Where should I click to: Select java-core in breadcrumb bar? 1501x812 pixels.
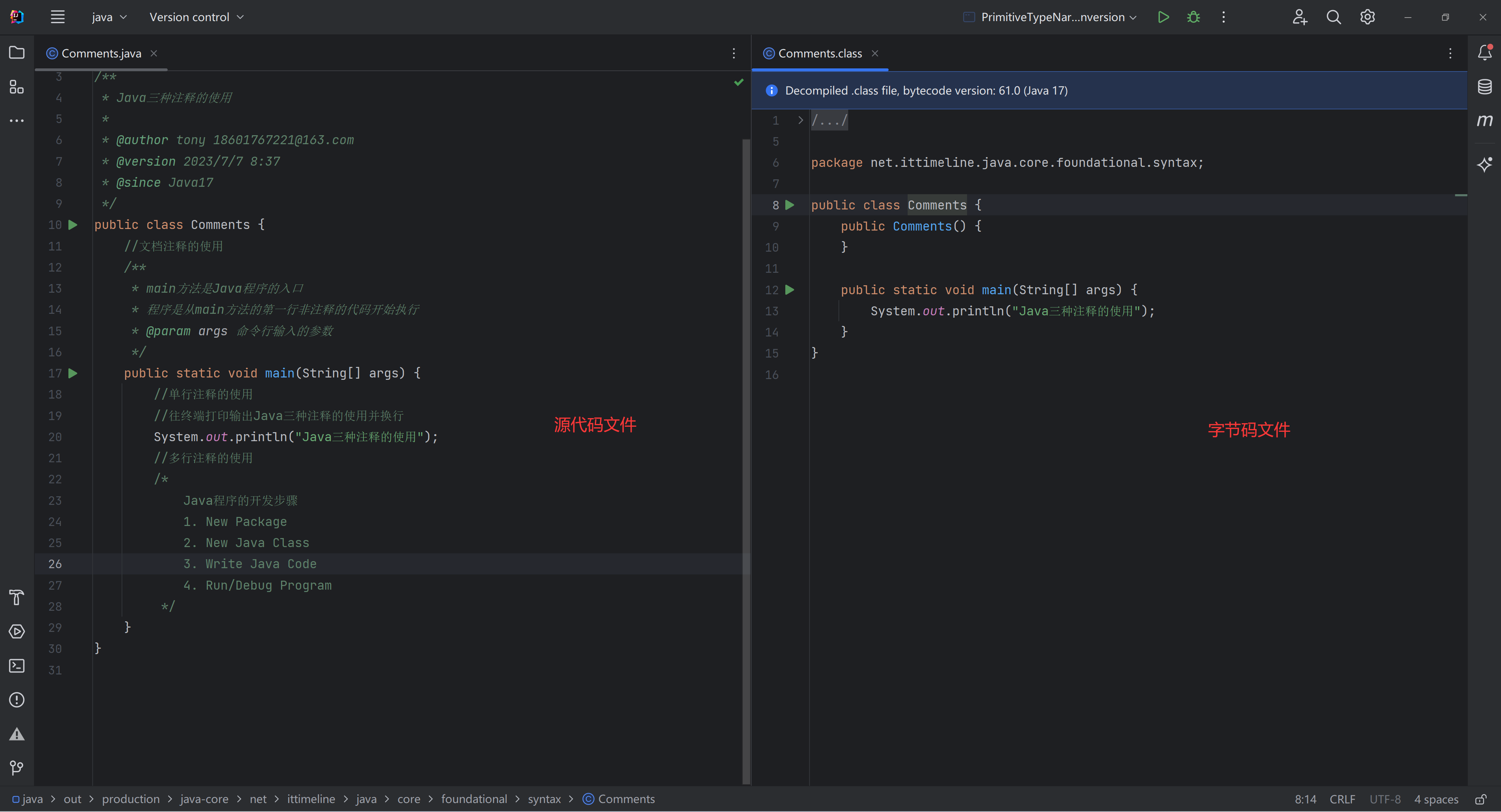204,799
